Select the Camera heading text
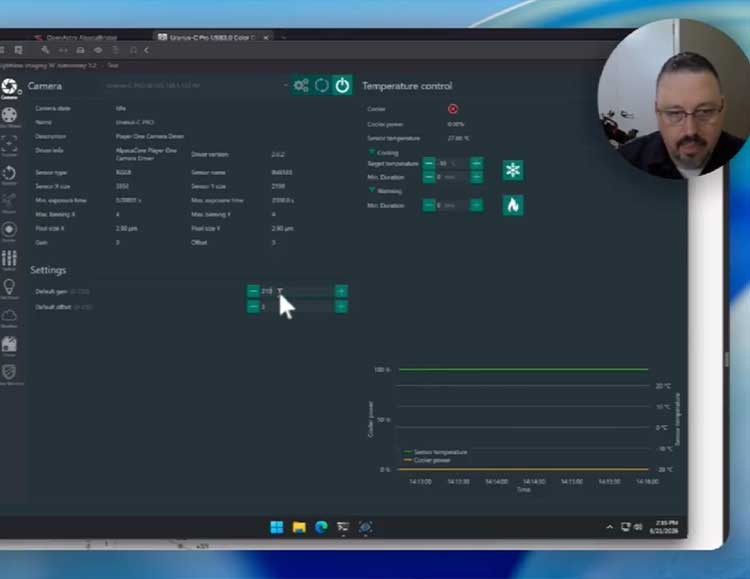Viewport: 750px width, 579px height. (x=45, y=86)
